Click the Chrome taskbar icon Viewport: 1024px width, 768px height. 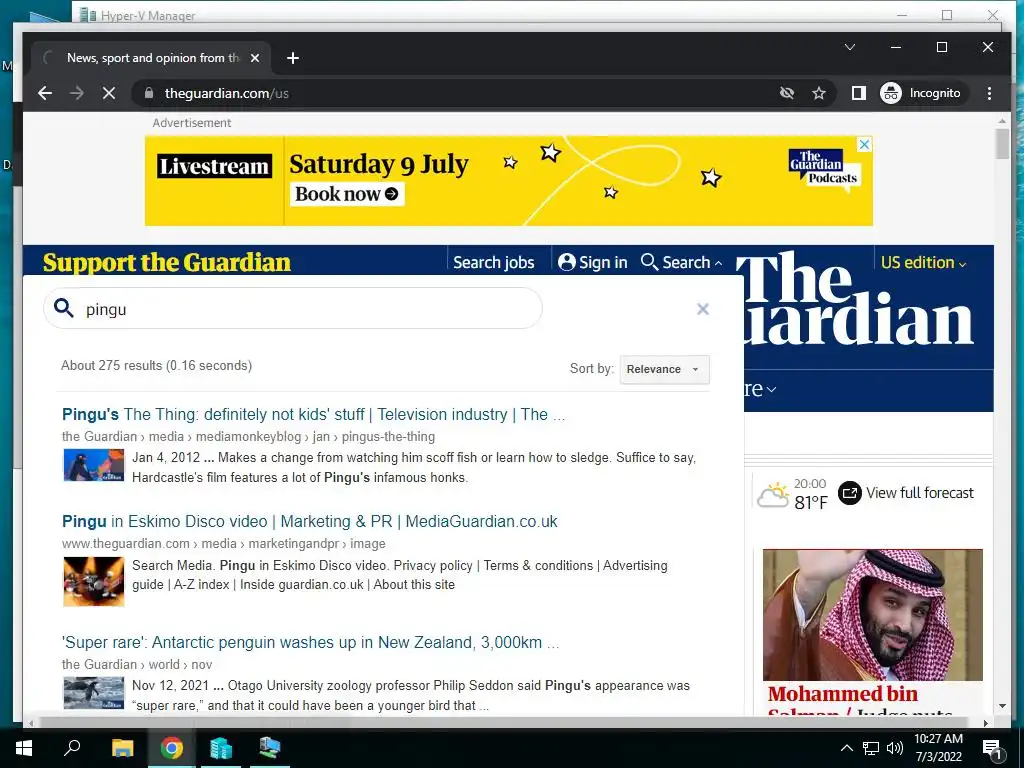coord(172,748)
